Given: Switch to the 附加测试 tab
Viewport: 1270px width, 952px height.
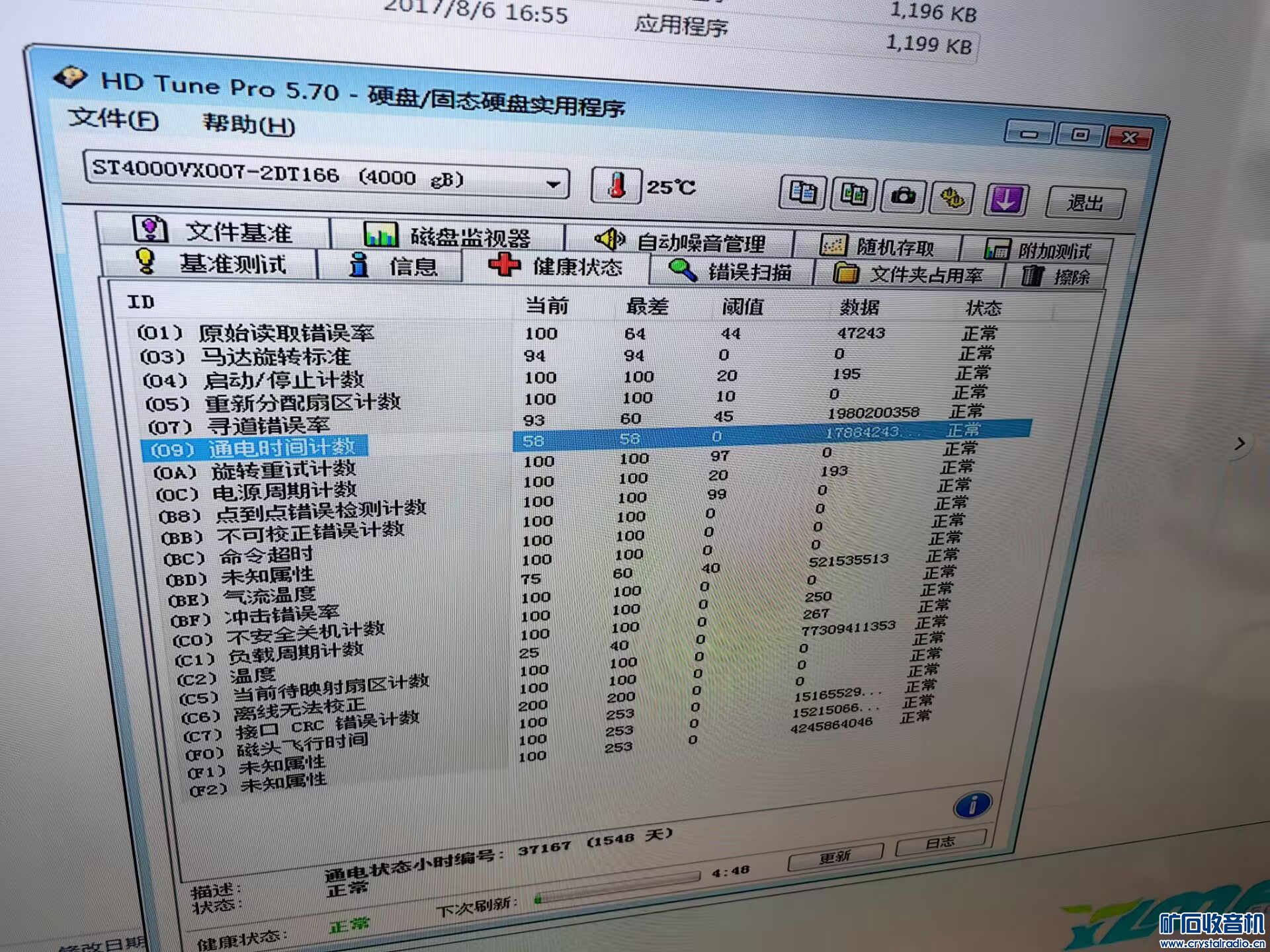Looking at the screenshot, I should 1037,251.
